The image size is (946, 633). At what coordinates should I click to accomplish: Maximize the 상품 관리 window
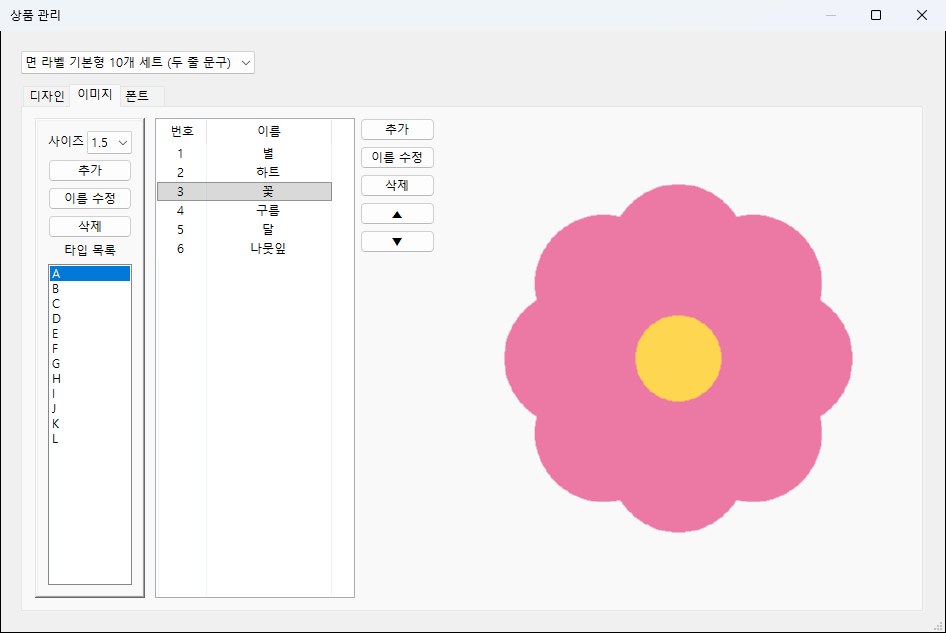click(x=876, y=15)
